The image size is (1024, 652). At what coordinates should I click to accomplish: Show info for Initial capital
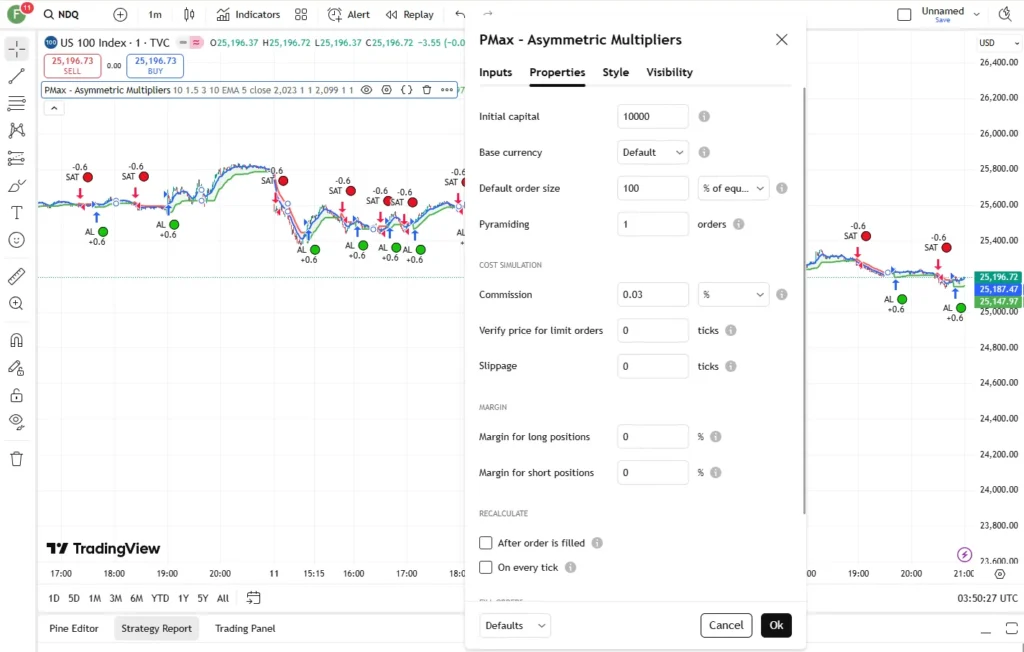704,116
